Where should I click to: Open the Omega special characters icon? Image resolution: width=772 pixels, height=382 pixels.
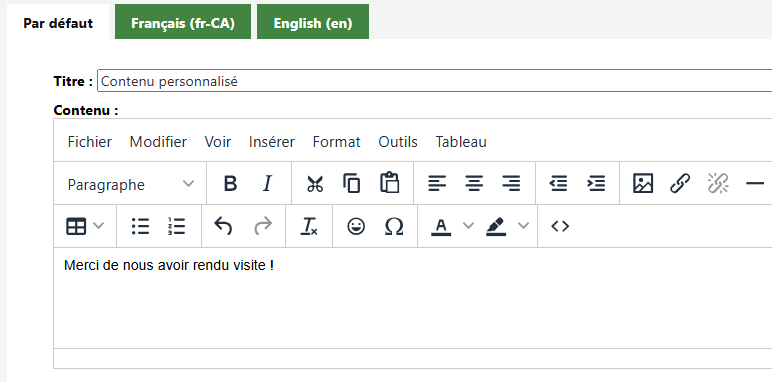click(393, 226)
